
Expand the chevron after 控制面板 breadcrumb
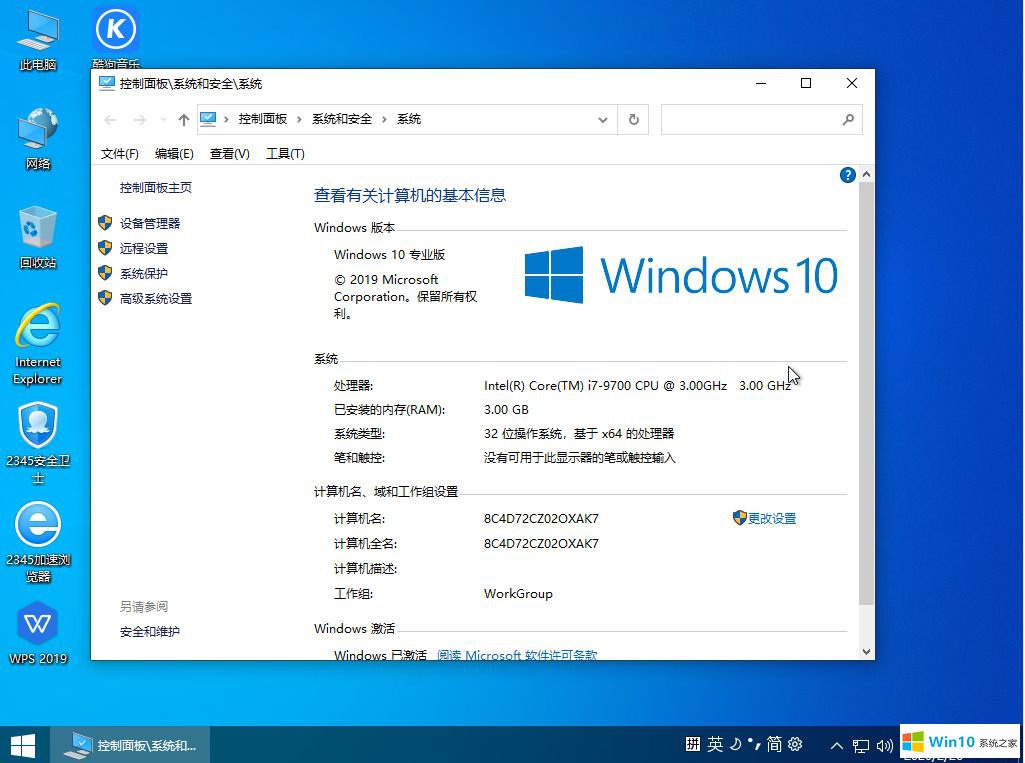[x=299, y=119]
